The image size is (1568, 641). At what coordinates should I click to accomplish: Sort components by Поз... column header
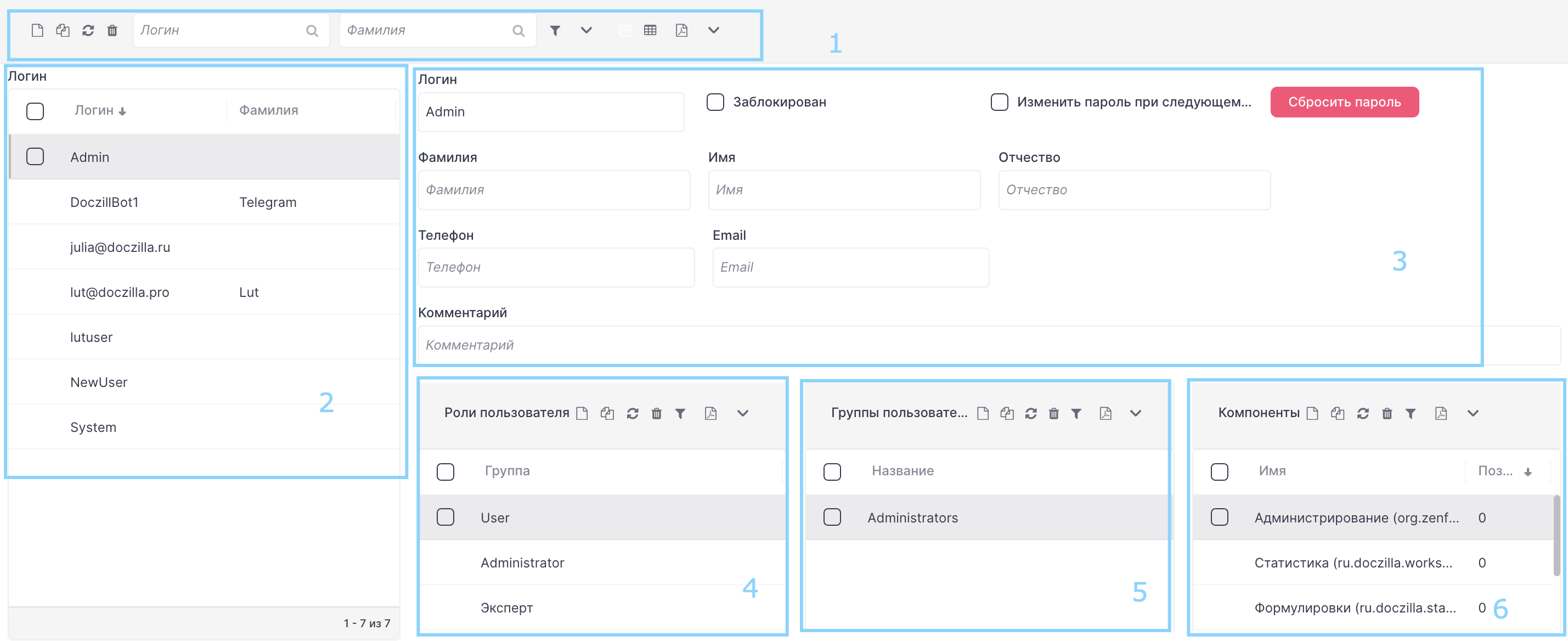pyautogui.click(x=1505, y=470)
